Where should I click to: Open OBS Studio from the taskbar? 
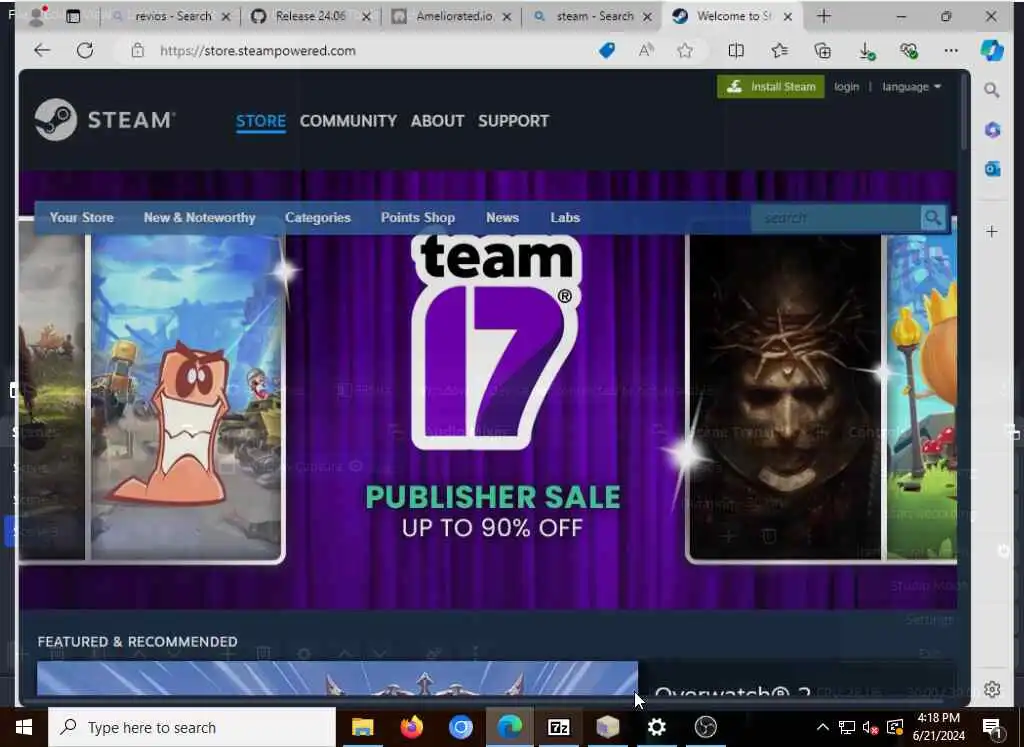pos(705,727)
